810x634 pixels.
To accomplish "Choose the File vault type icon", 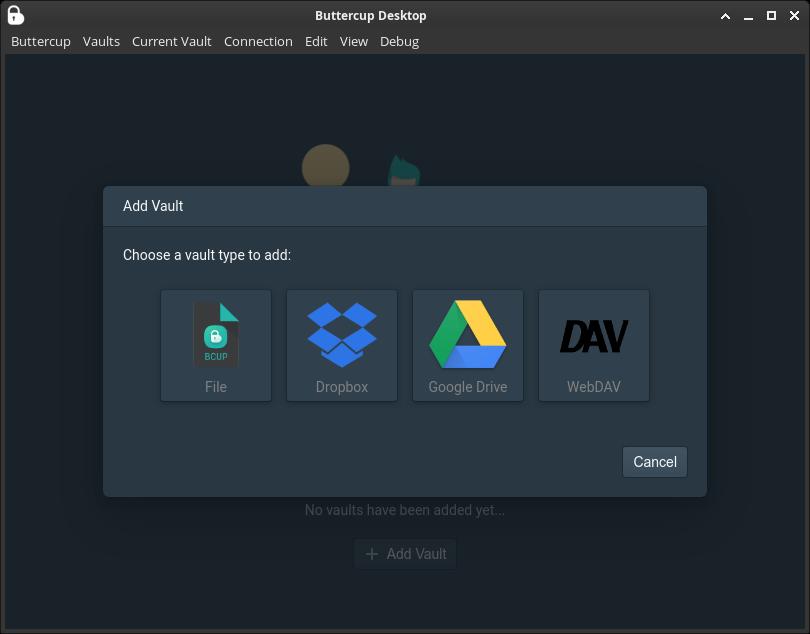I will [216, 345].
